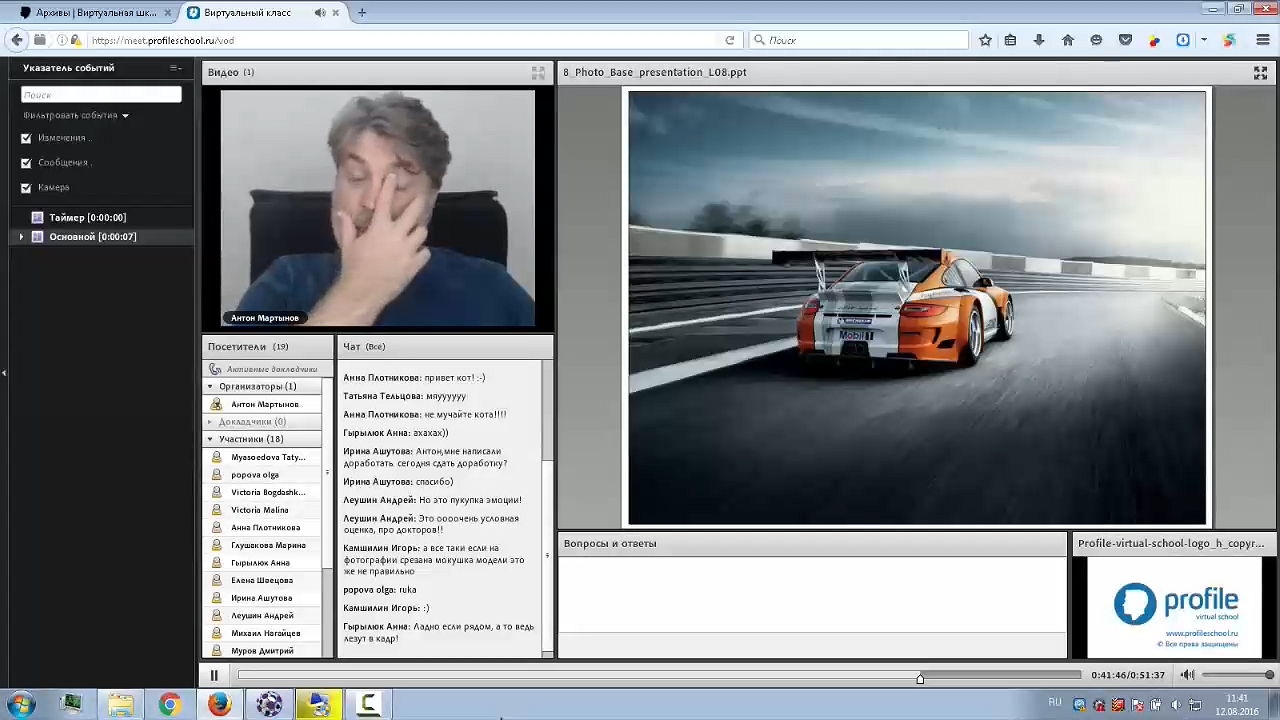This screenshot has width=1280, height=720.
Task: Open the Camtasia taskbar app
Action: (368, 704)
